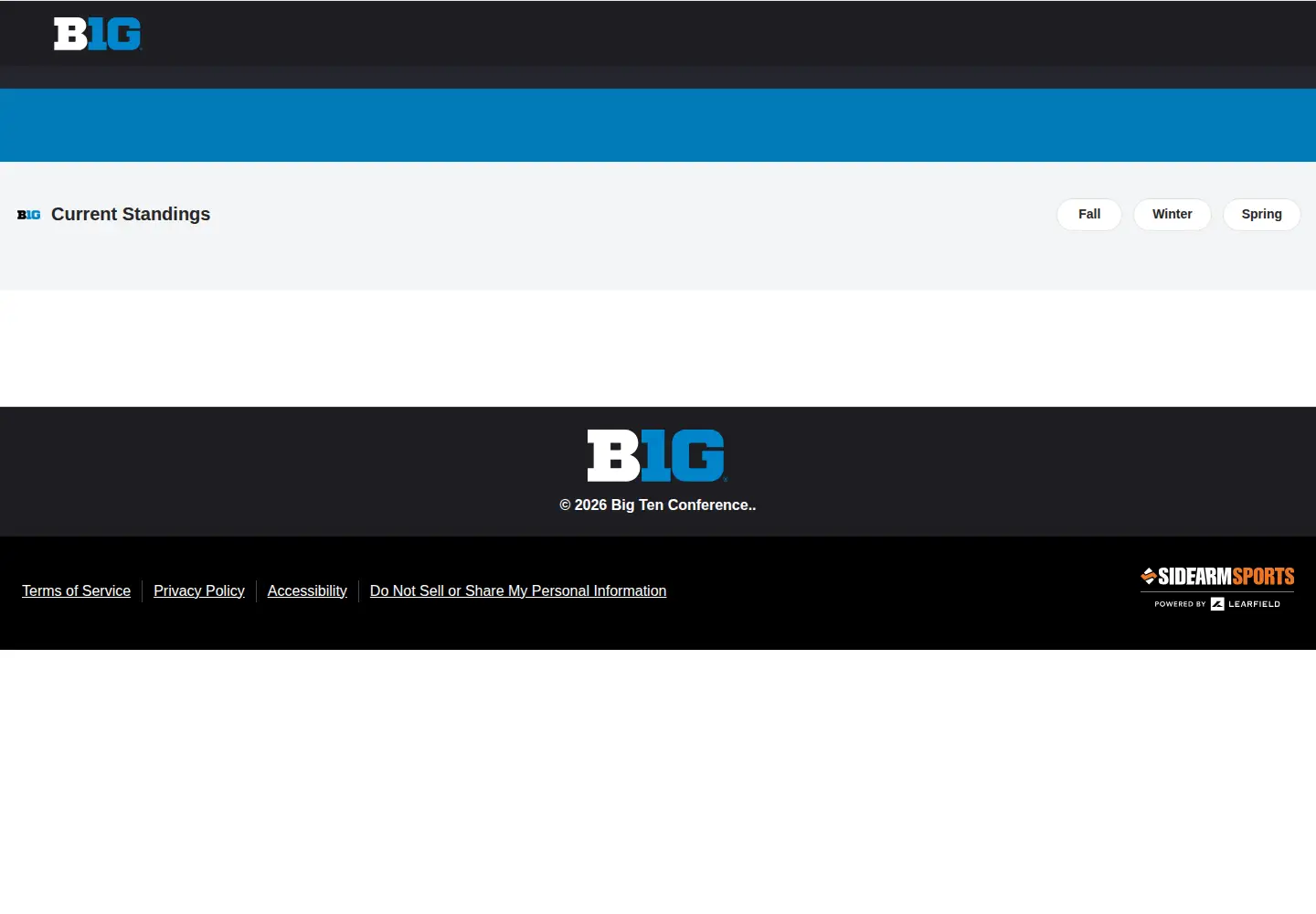Click the B1G logo in the header

pyautogui.click(x=98, y=34)
